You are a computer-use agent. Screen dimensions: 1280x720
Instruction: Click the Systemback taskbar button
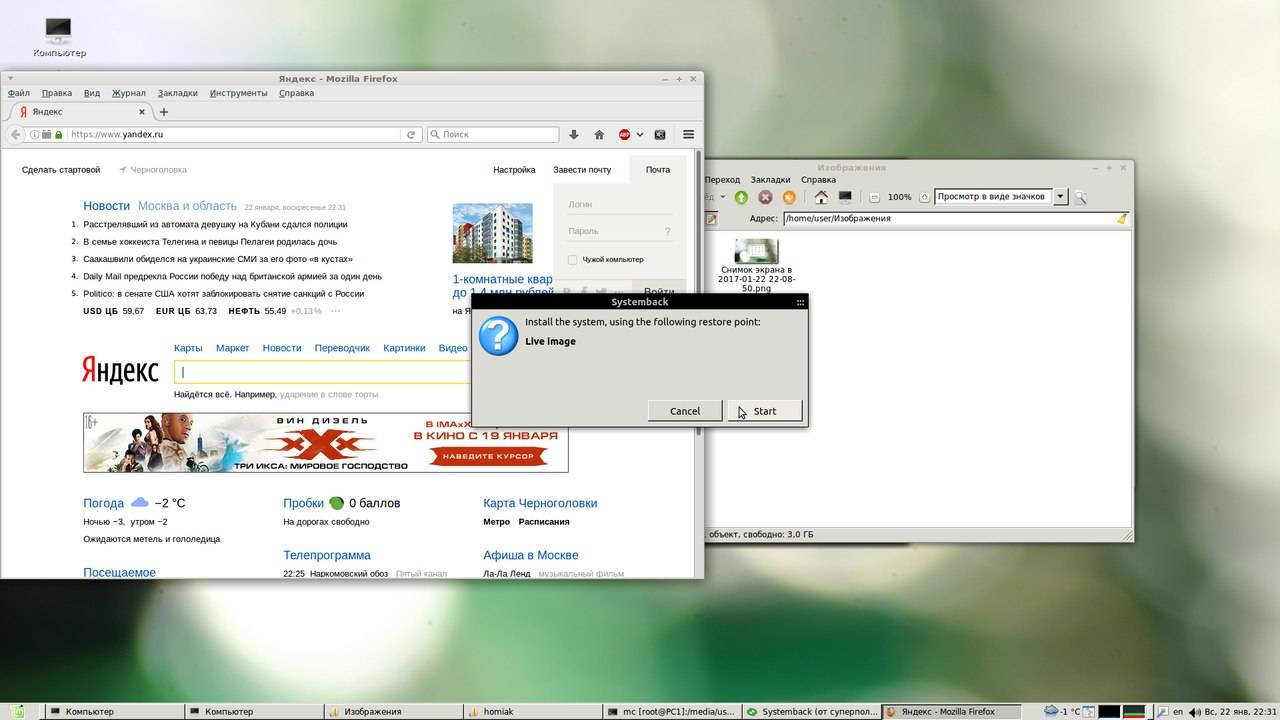click(813, 712)
